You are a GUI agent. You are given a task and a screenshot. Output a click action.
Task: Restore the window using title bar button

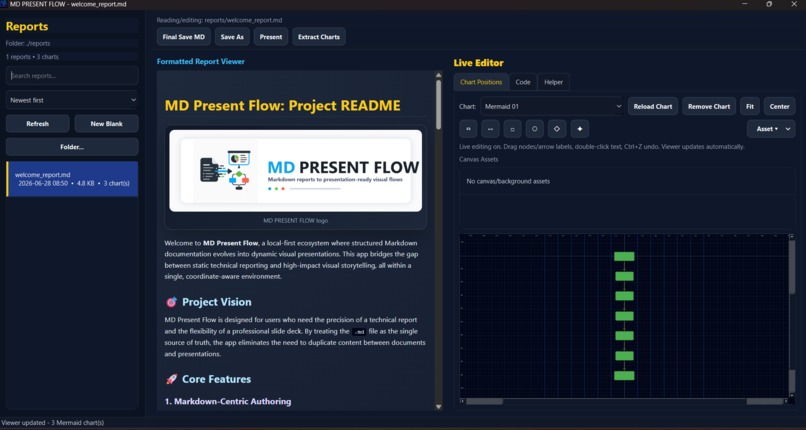(x=769, y=4)
